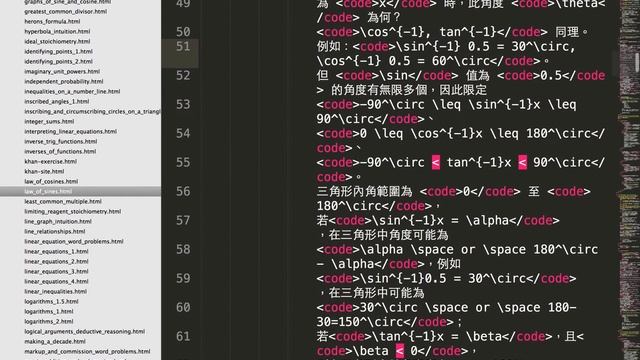The image size is (640, 360).
Task: Click the highlighted law_of_sines.html entry
Action: point(80,191)
